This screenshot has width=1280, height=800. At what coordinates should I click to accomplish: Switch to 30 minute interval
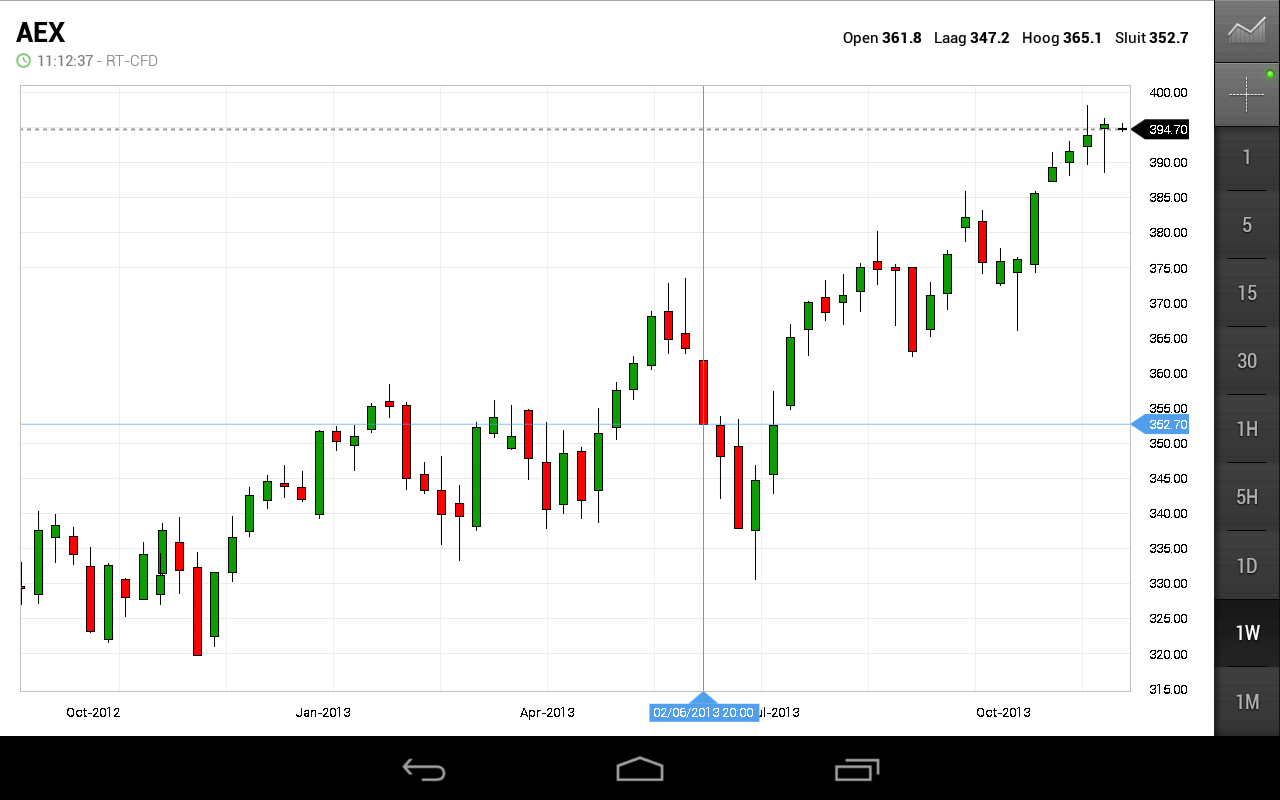(x=1246, y=361)
